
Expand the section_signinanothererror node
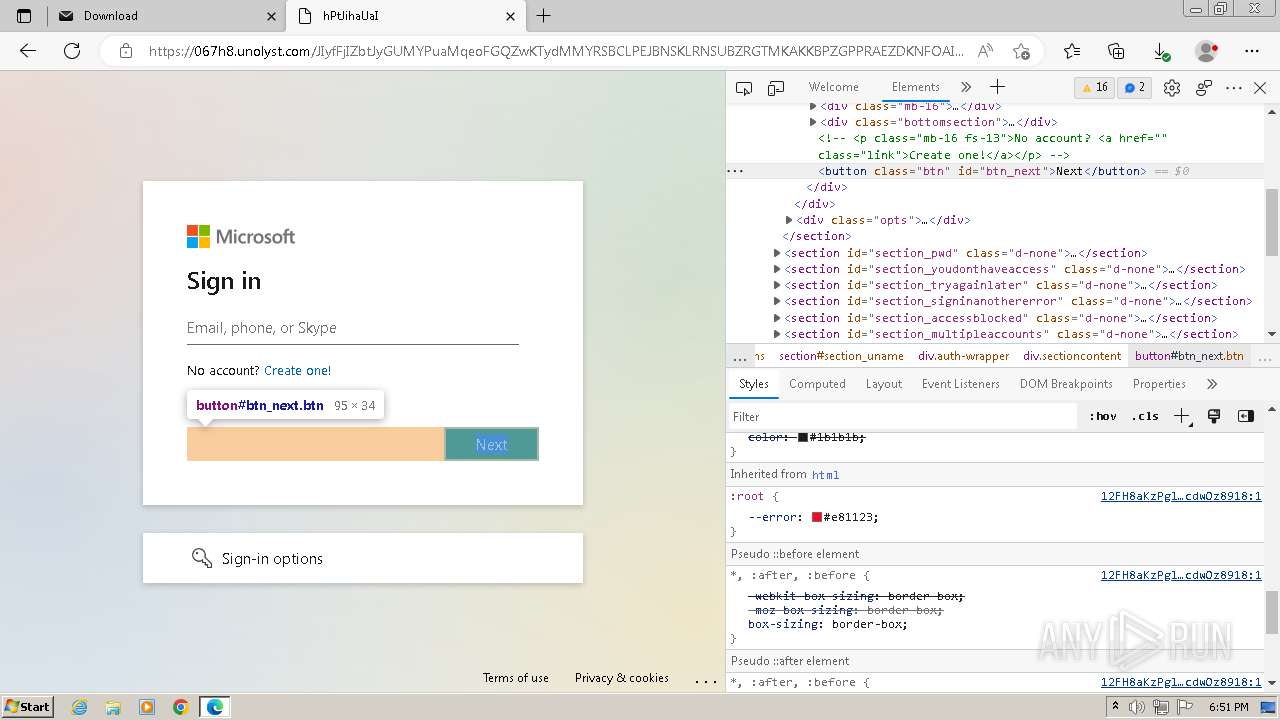(x=777, y=301)
